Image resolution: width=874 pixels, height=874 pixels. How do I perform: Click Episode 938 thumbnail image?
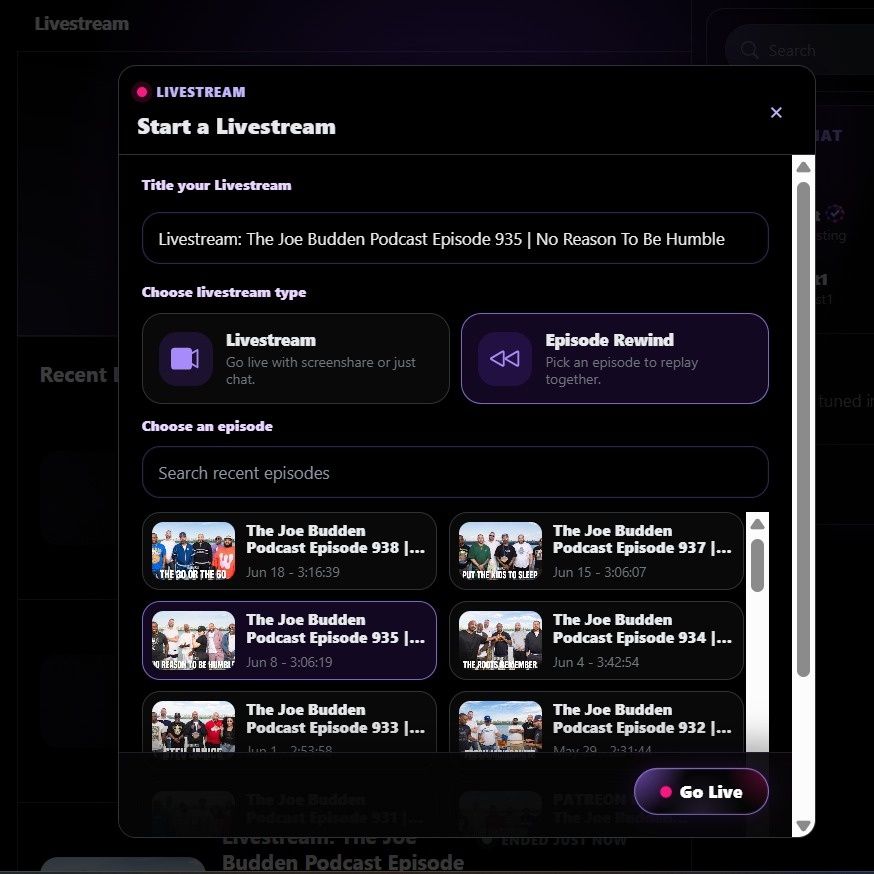[193, 551]
